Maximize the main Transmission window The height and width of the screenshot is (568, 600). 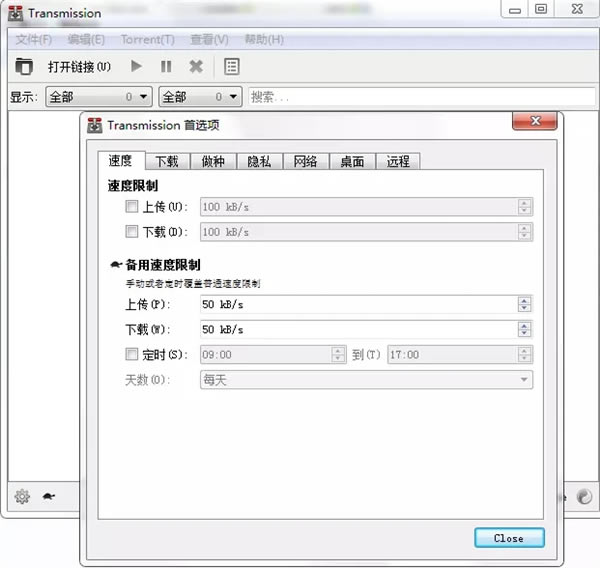click(541, 9)
